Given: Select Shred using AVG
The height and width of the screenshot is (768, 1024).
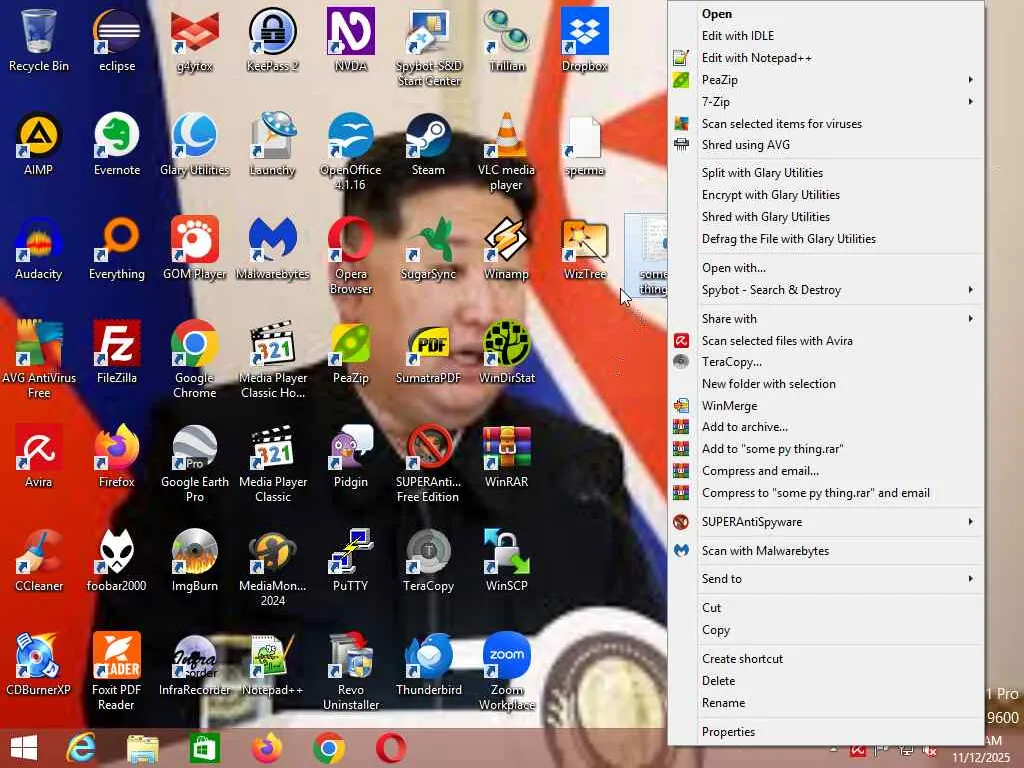Looking at the screenshot, I should [x=825, y=145].
